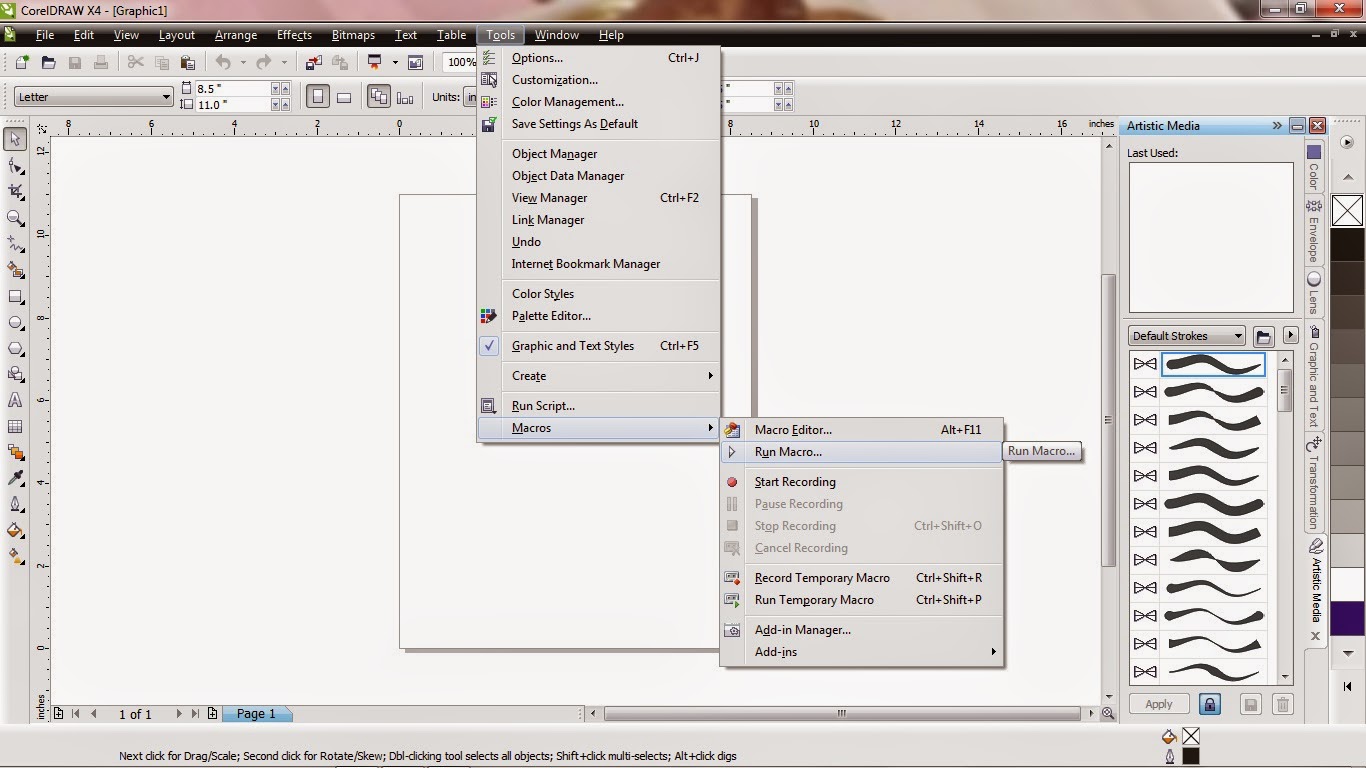
Task: Pick the dark purple palette swatch
Action: tap(1348, 617)
